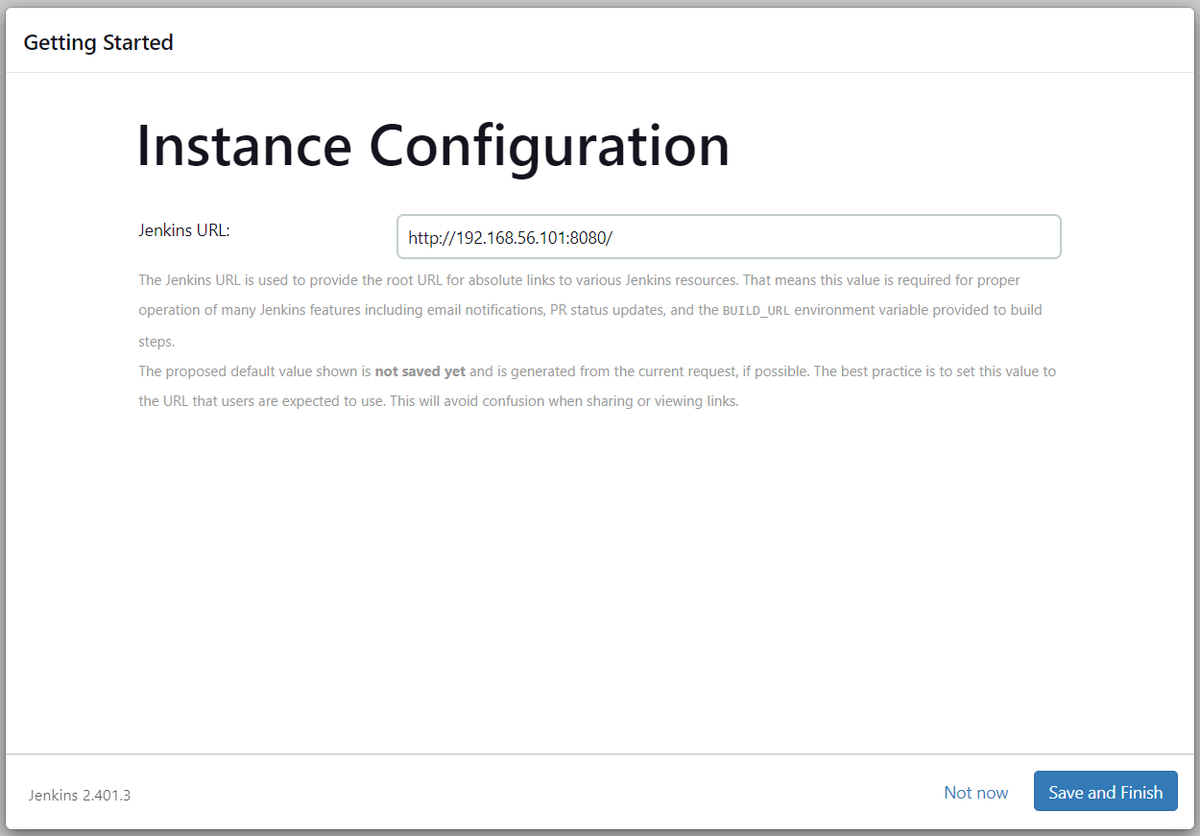Click the bold "not saved yet" text

tap(420, 371)
